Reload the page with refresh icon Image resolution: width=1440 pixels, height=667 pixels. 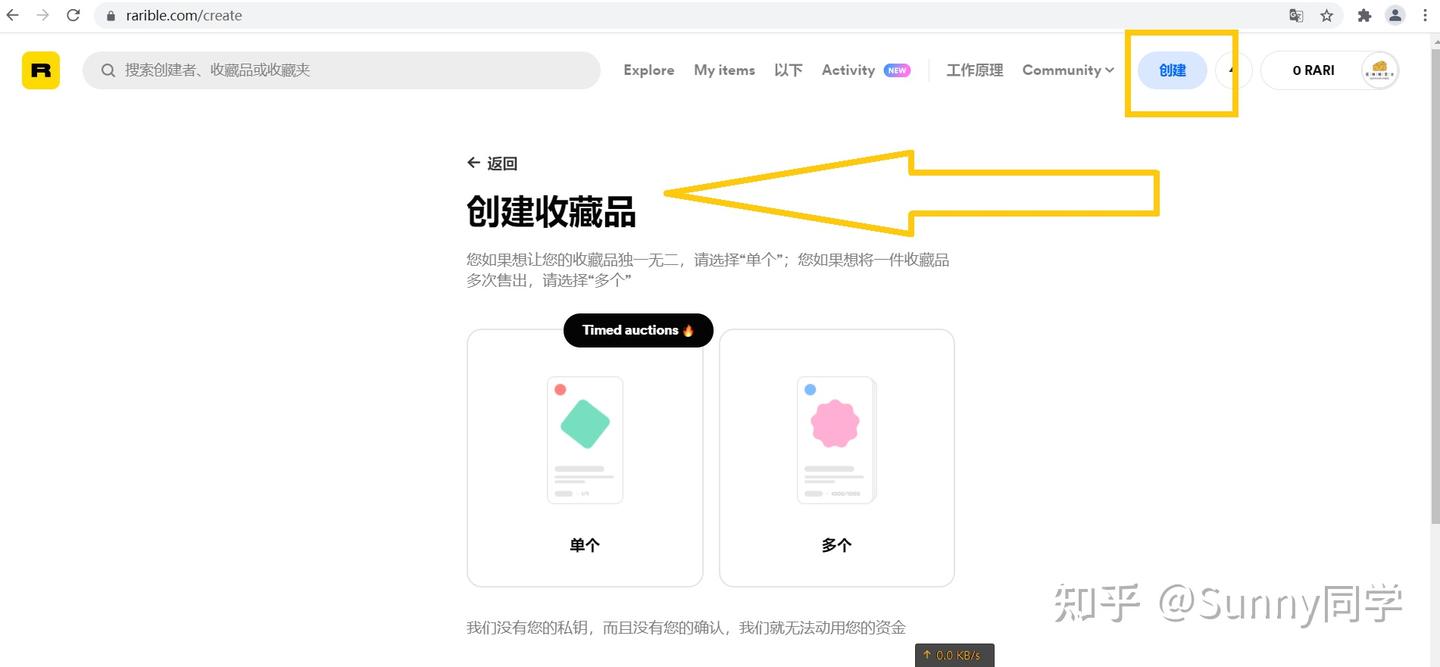(71, 15)
